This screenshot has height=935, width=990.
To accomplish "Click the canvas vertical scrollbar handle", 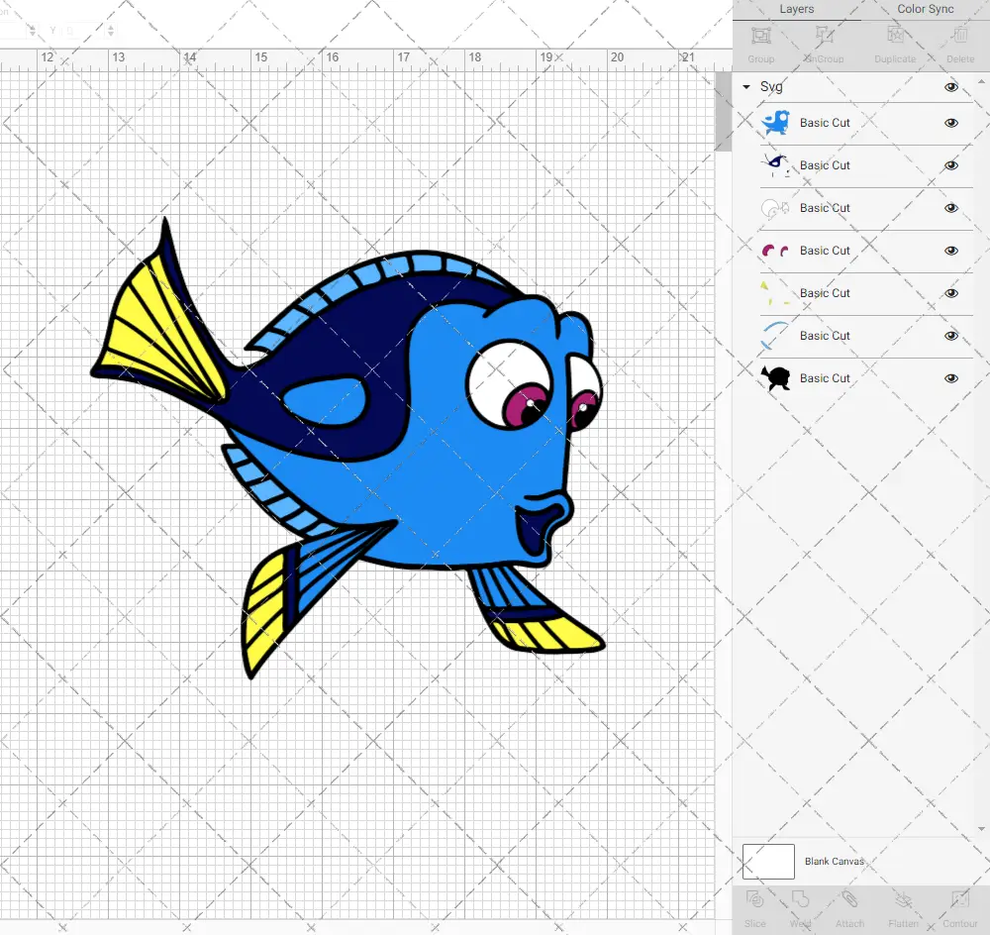I will click(723, 110).
